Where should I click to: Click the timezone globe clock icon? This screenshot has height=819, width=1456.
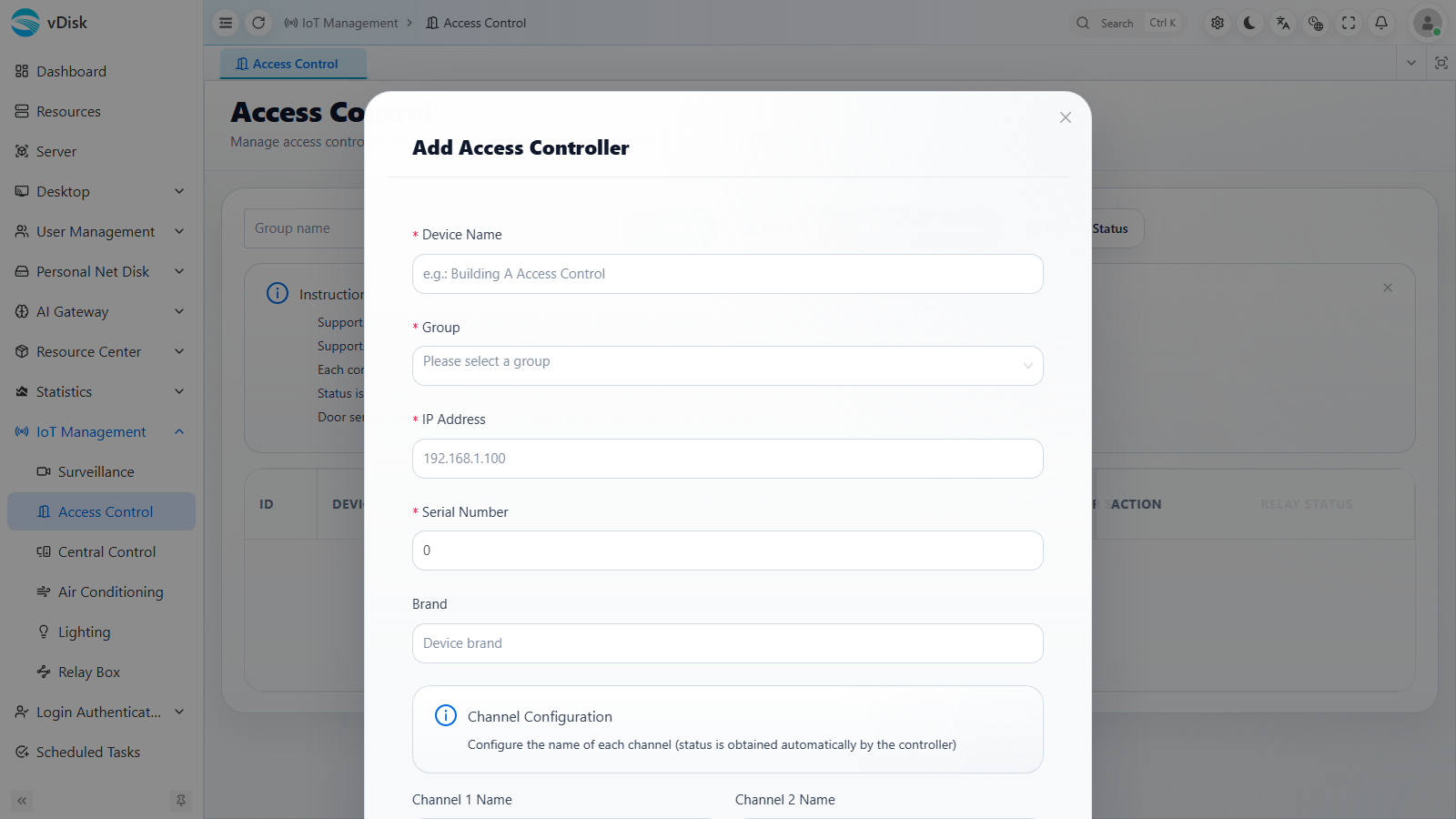1316,23
